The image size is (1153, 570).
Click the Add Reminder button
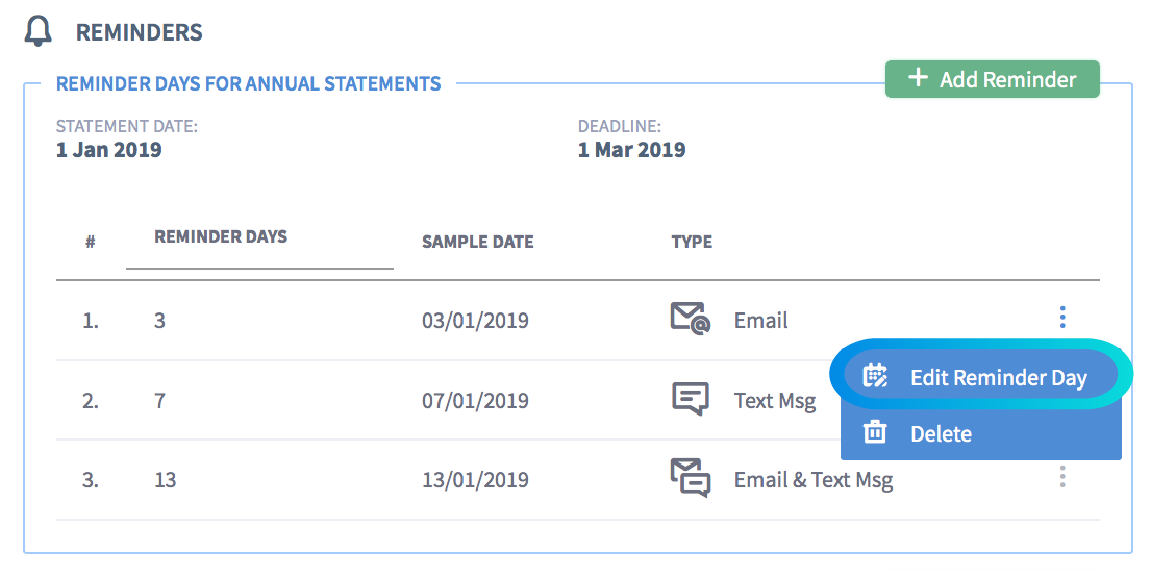coord(992,79)
